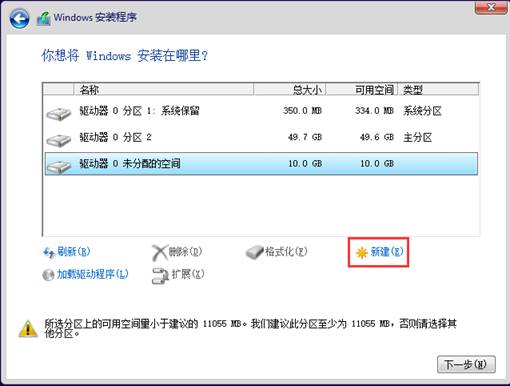This screenshot has height=386, width=510.
Task: Select Drive 0 partition 1 System Reserved row
Action: pos(261,111)
